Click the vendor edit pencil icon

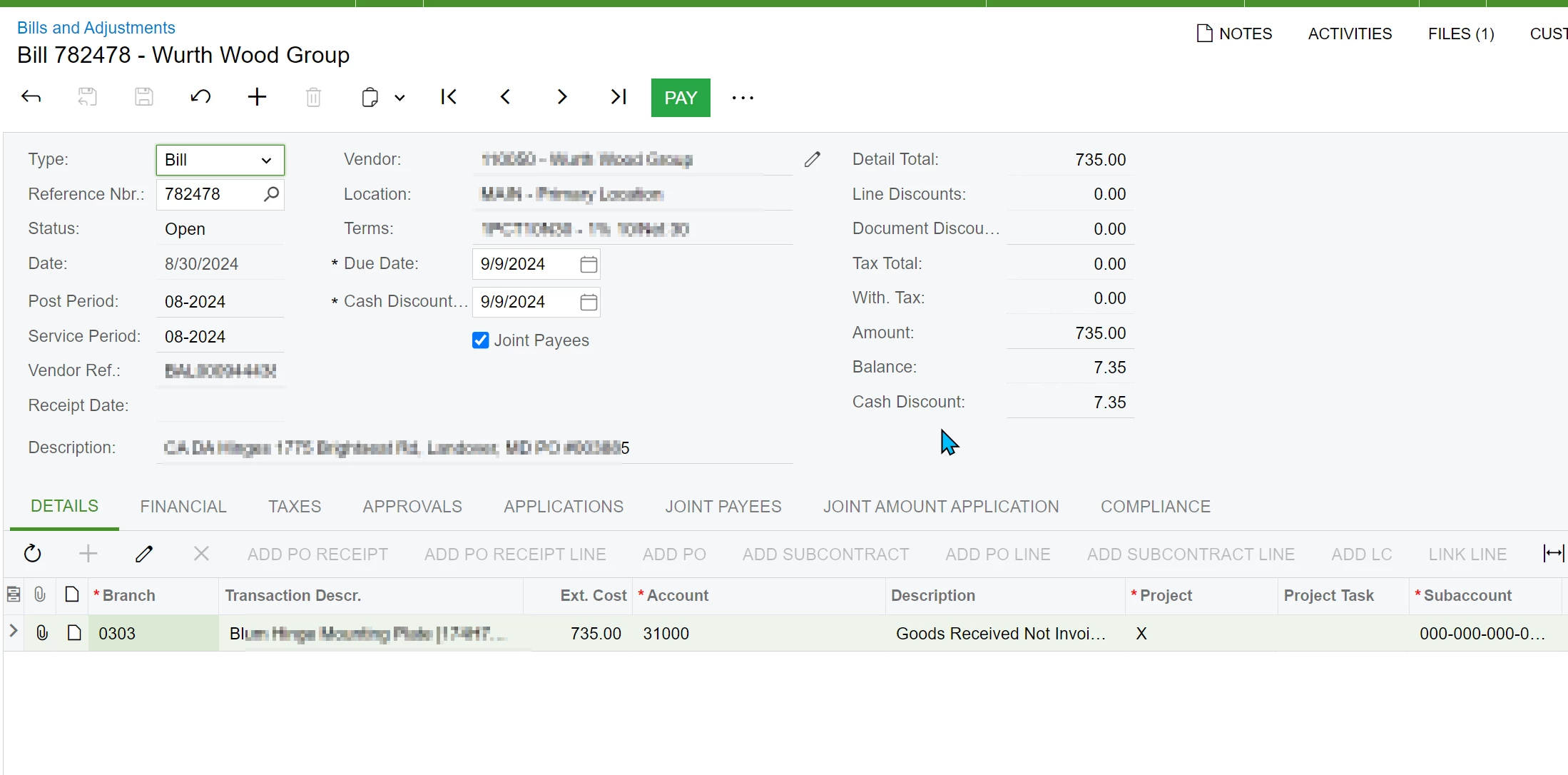[x=812, y=159]
